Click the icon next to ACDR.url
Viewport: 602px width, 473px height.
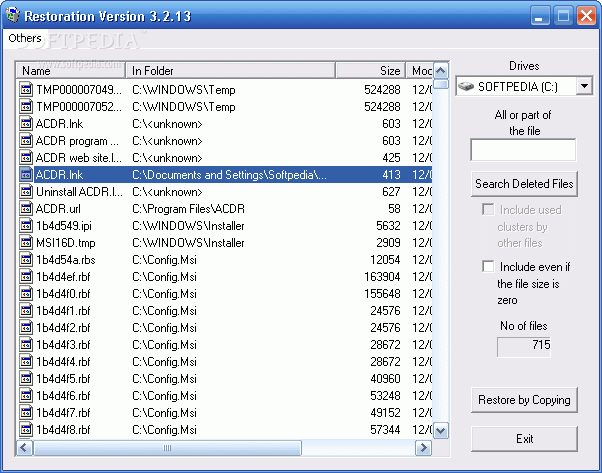click(26, 209)
